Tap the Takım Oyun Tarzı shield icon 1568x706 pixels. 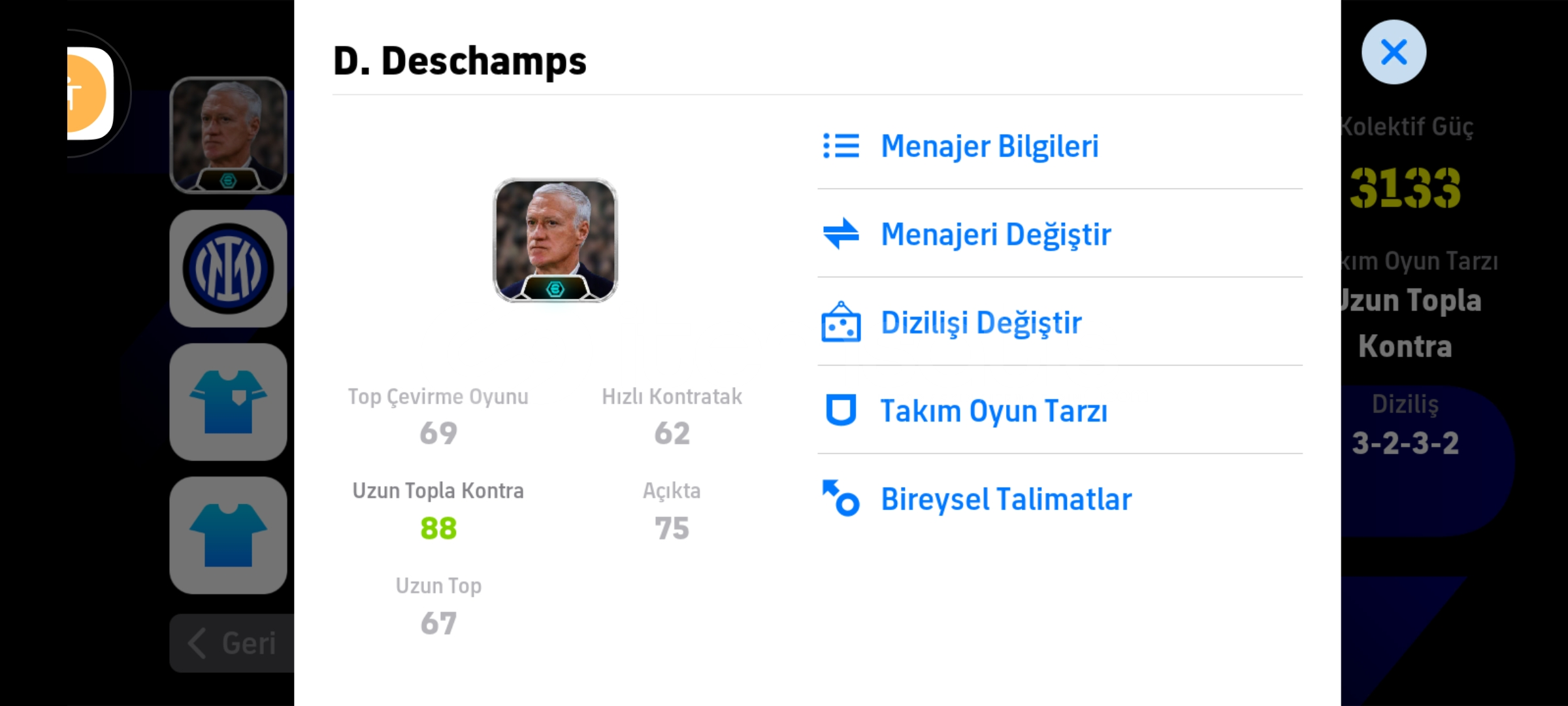click(x=841, y=410)
